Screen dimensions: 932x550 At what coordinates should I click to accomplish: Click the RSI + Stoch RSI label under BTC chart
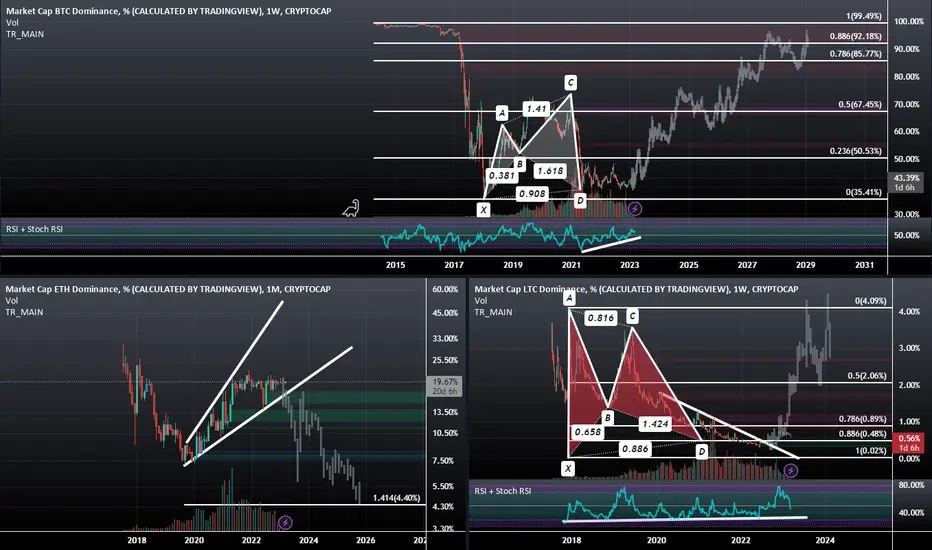click(x=34, y=229)
